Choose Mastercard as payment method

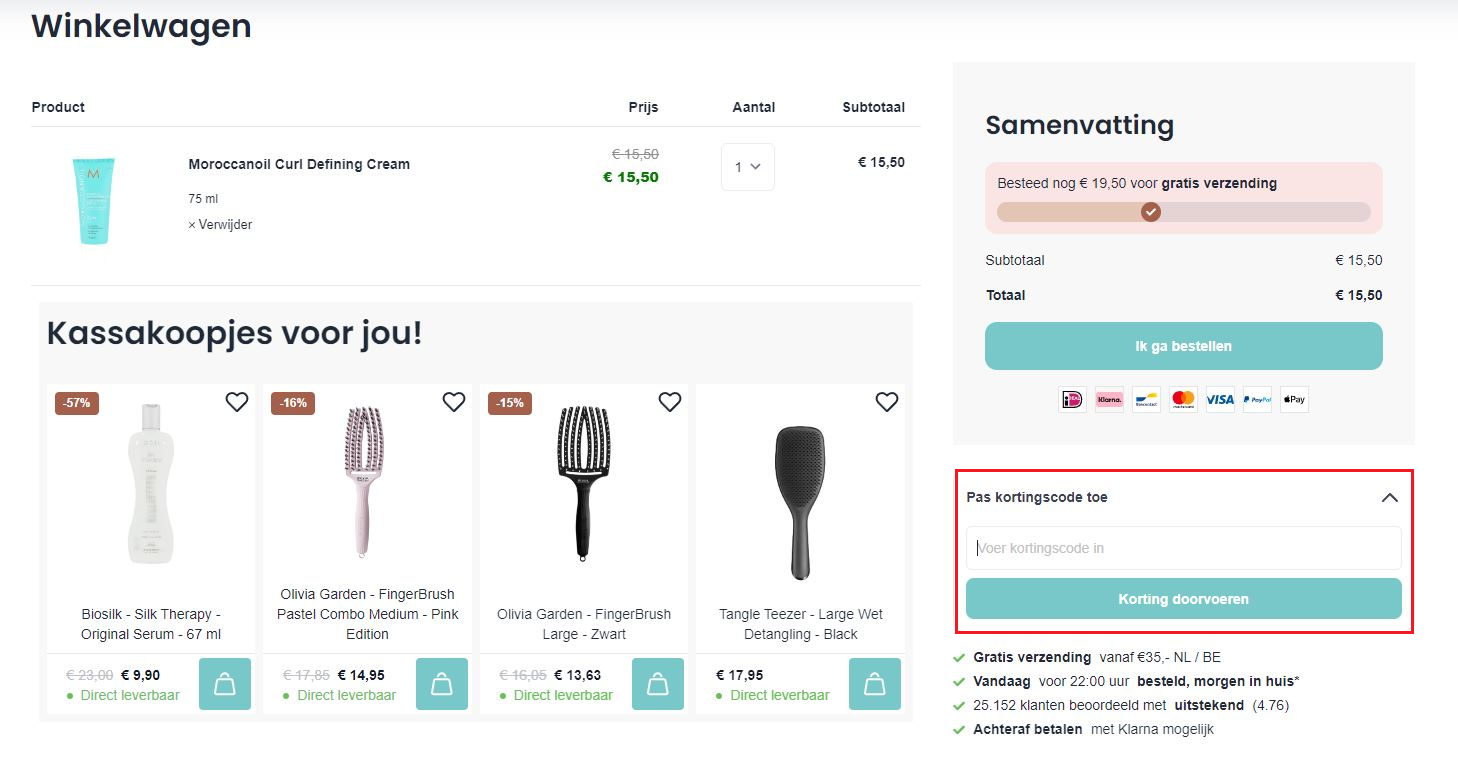(x=1182, y=399)
